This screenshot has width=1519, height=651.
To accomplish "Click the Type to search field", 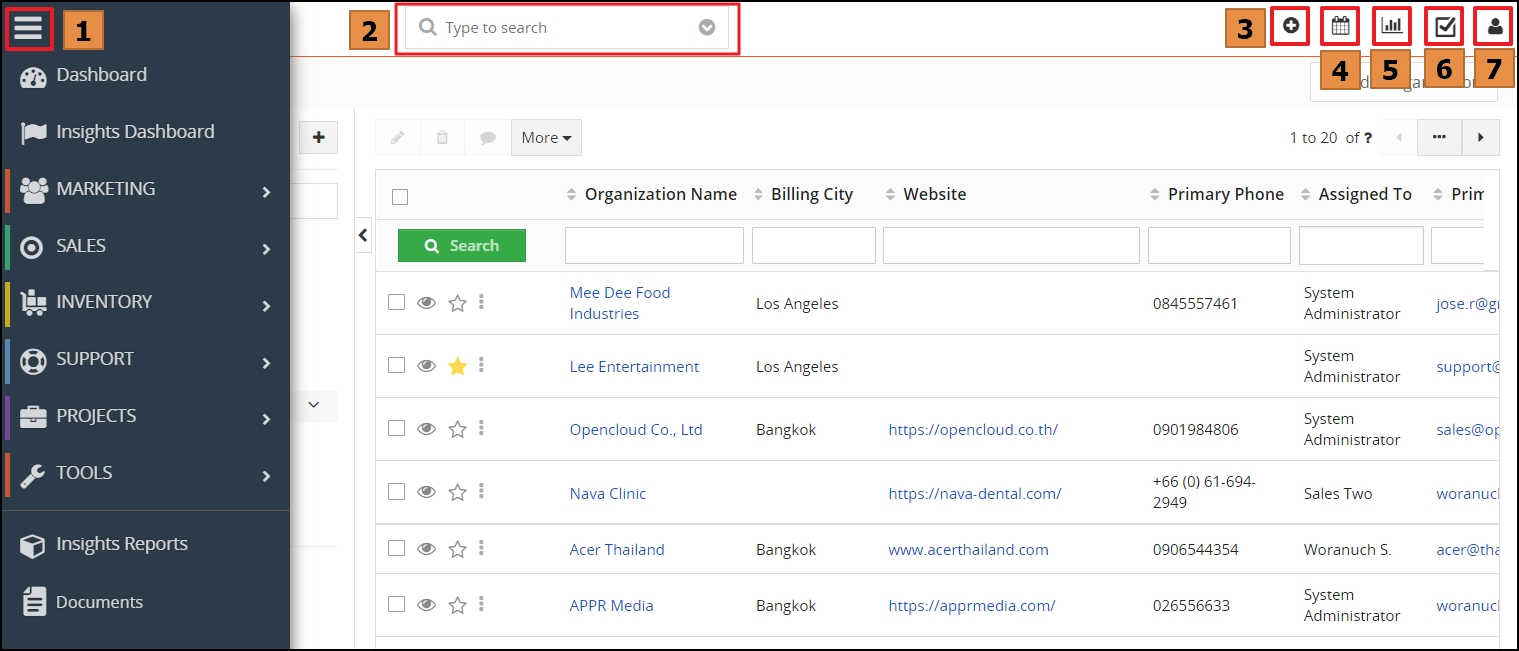I will pos(567,28).
